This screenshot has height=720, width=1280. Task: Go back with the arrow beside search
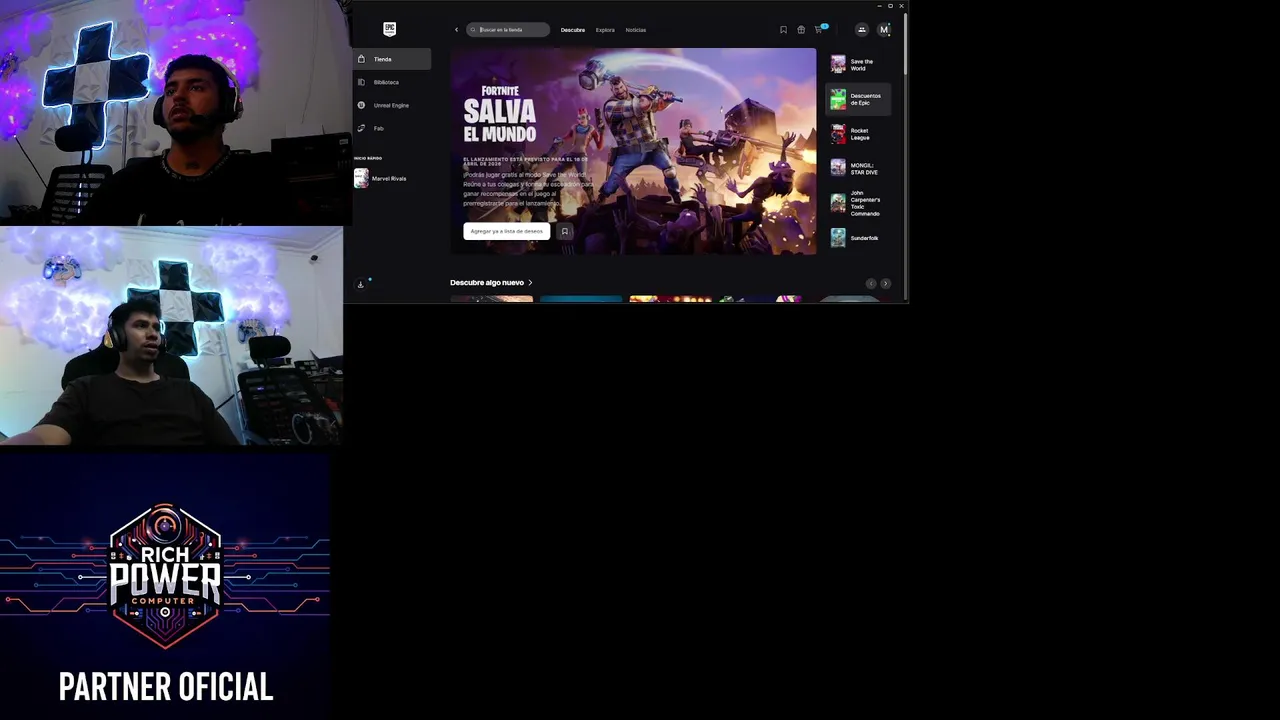[x=456, y=30]
